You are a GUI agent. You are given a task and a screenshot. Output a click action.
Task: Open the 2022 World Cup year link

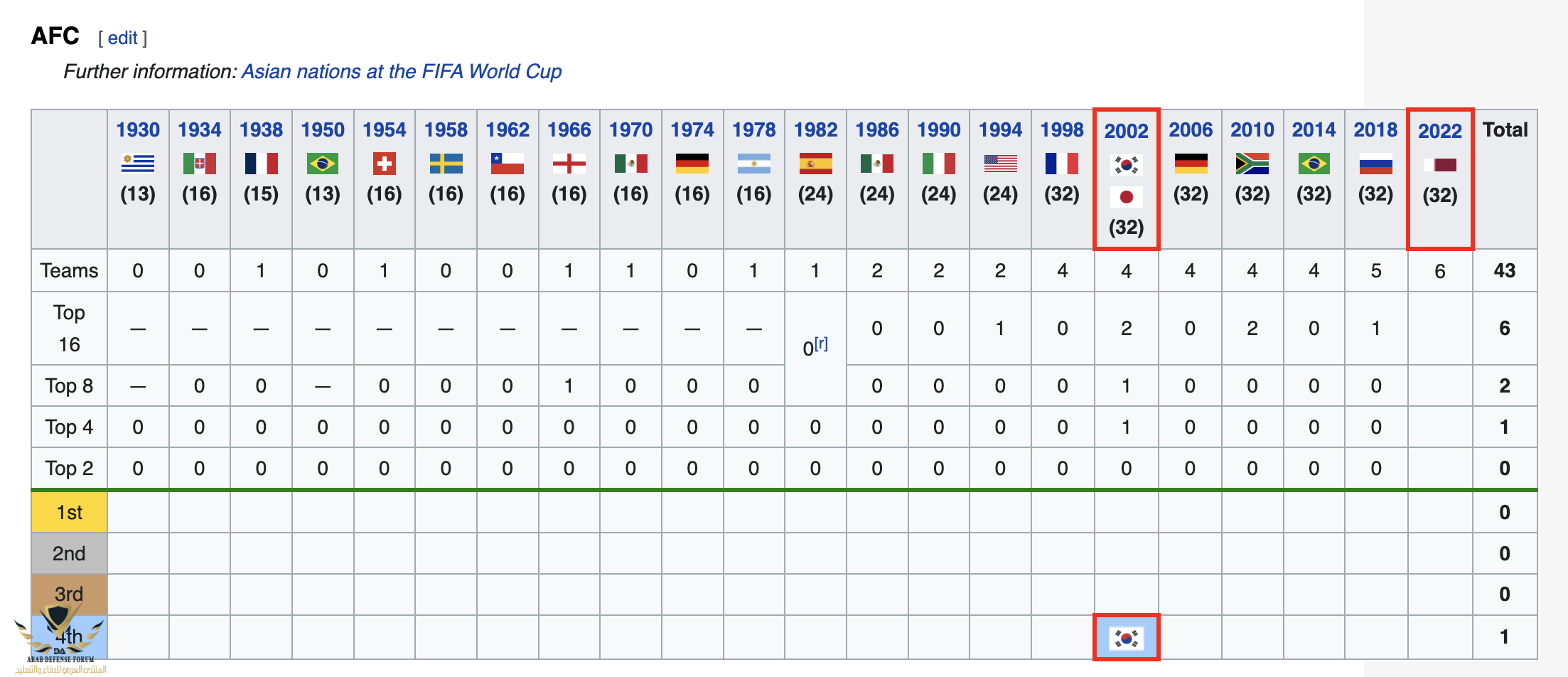click(1440, 131)
